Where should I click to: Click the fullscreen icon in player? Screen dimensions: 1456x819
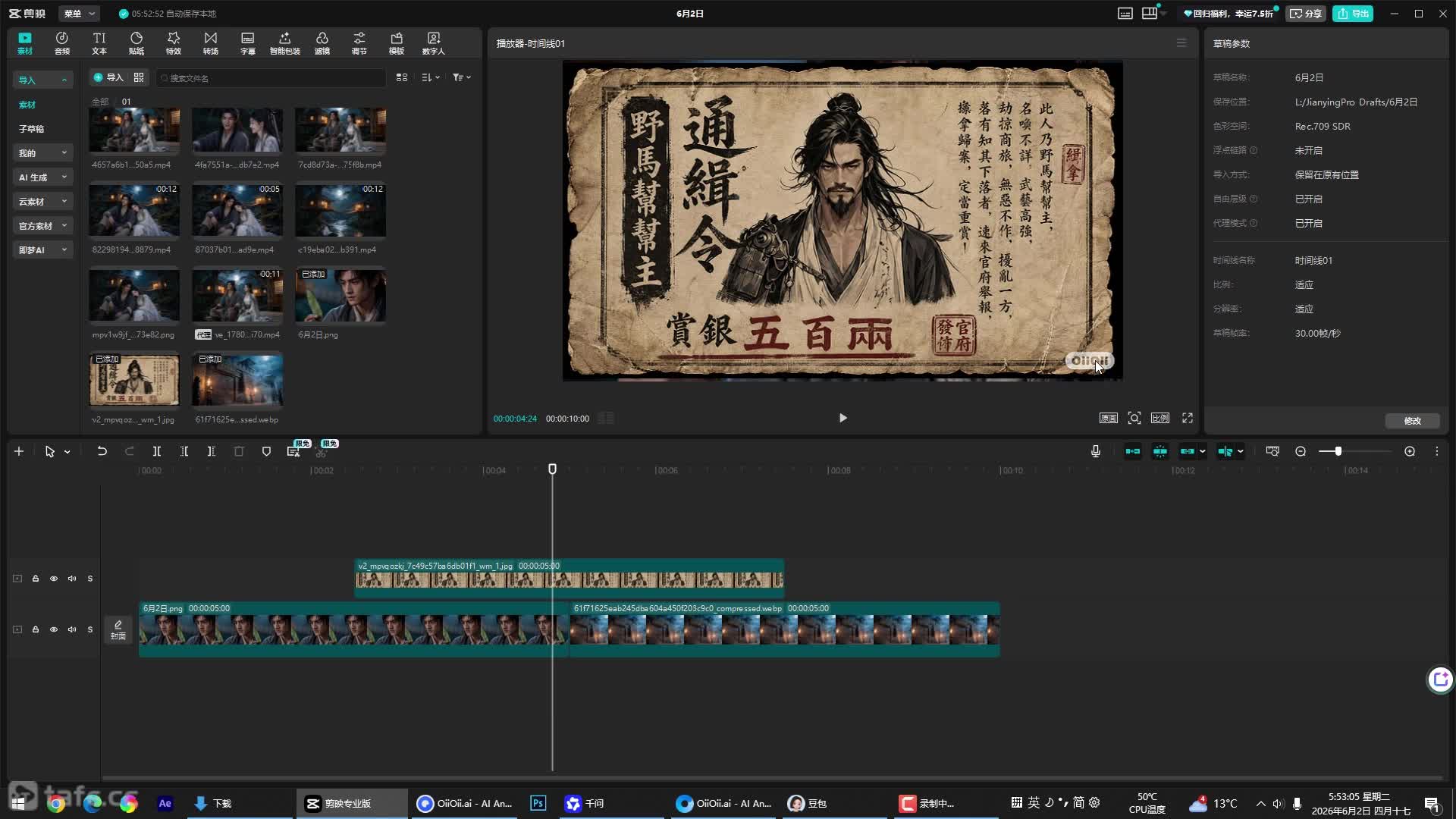tap(1188, 418)
